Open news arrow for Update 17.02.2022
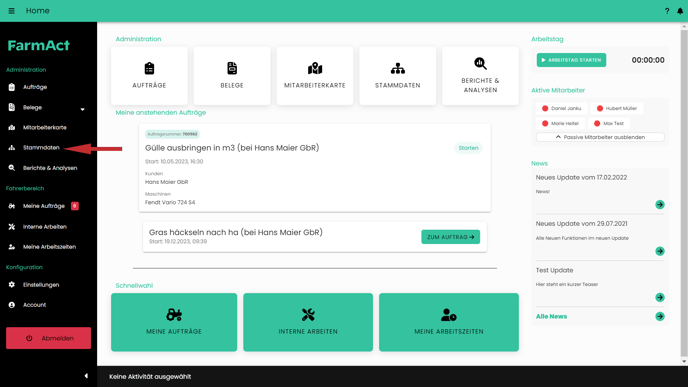688x387 pixels. point(659,204)
